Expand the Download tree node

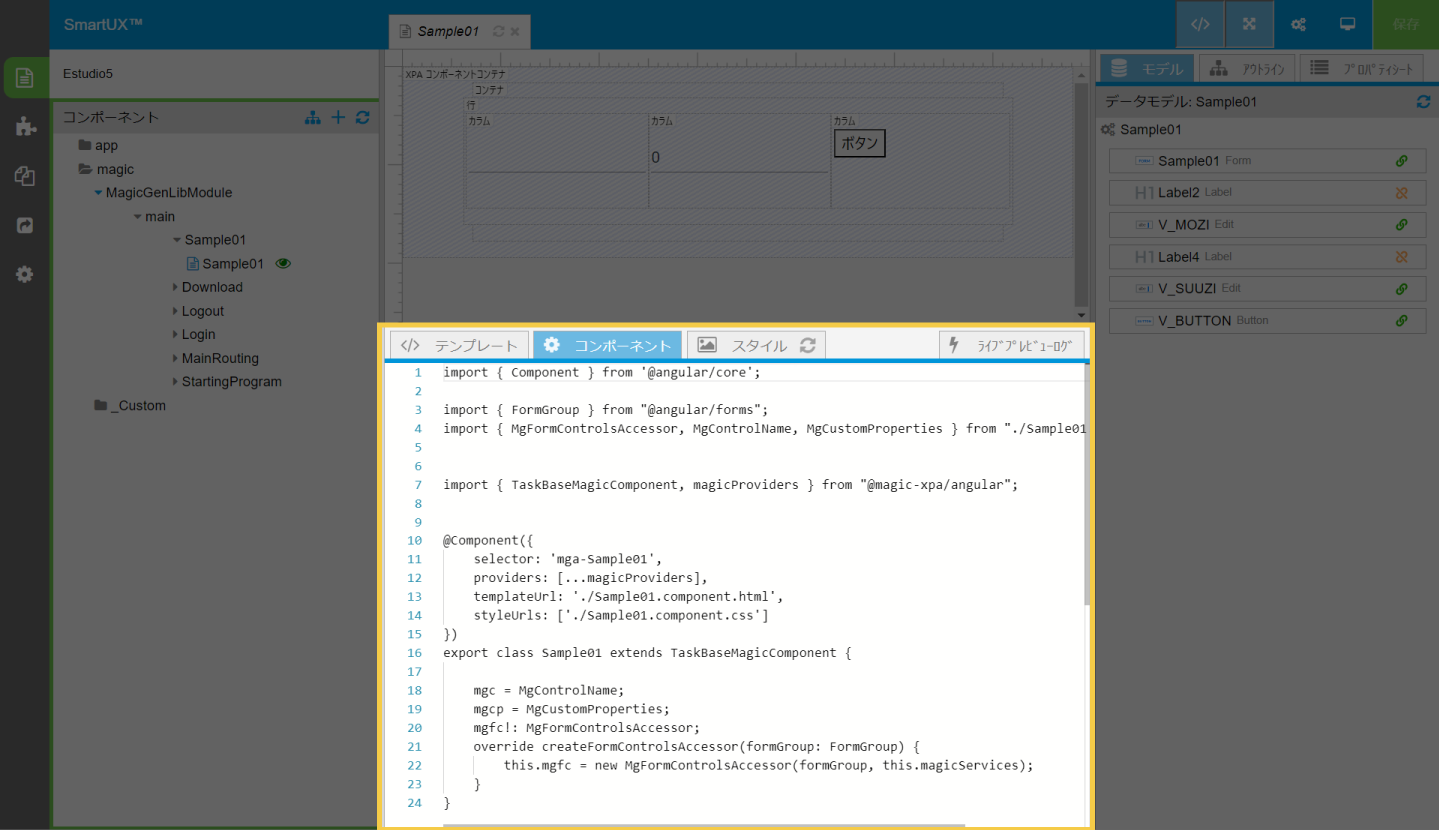coord(175,288)
